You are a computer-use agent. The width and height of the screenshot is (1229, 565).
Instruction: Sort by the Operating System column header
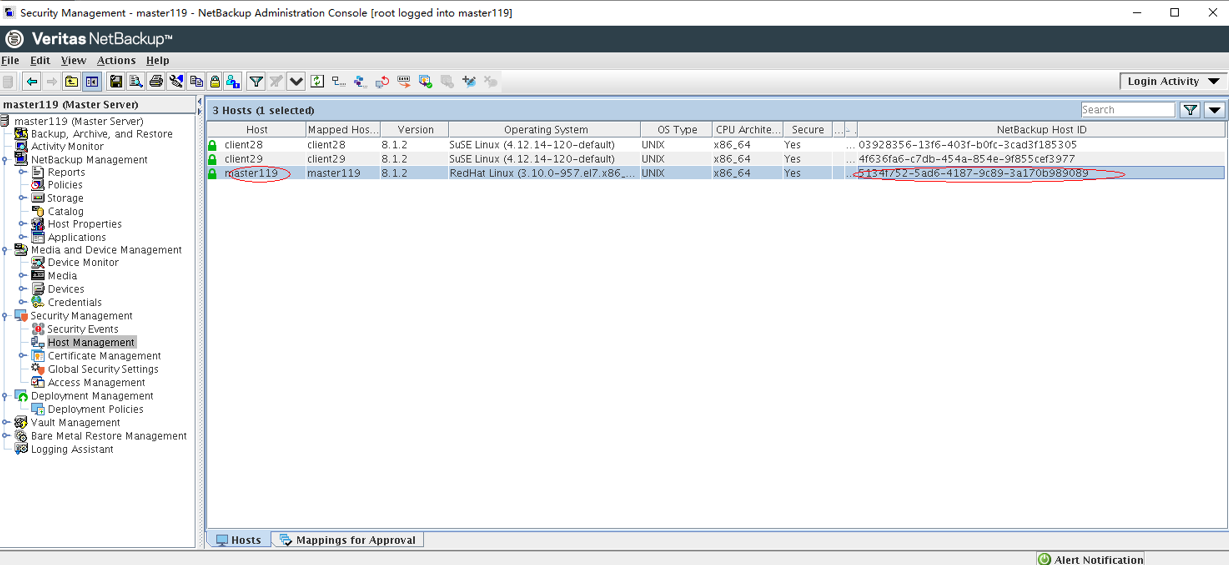(x=545, y=130)
